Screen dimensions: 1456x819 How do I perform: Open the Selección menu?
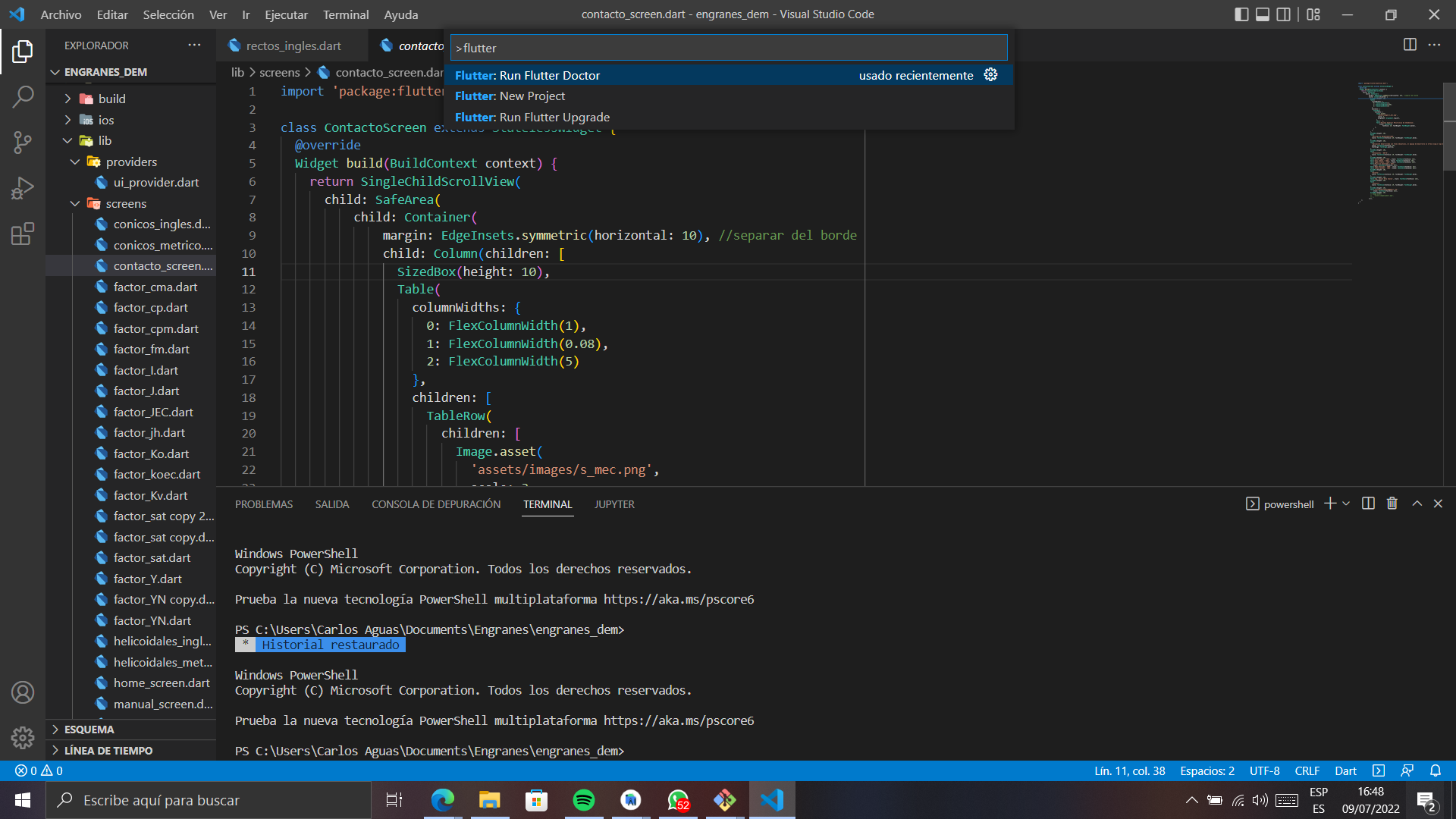[168, 14]
